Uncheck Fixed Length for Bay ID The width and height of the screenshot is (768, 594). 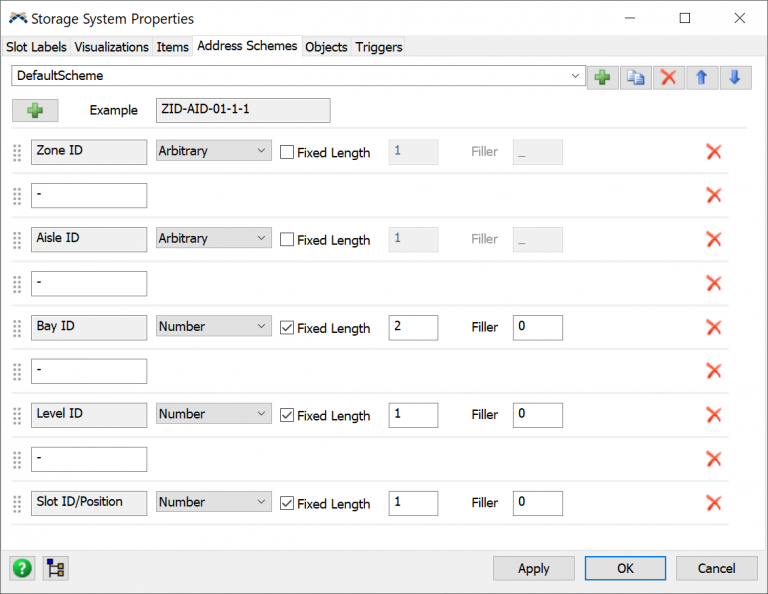(287, 328)
